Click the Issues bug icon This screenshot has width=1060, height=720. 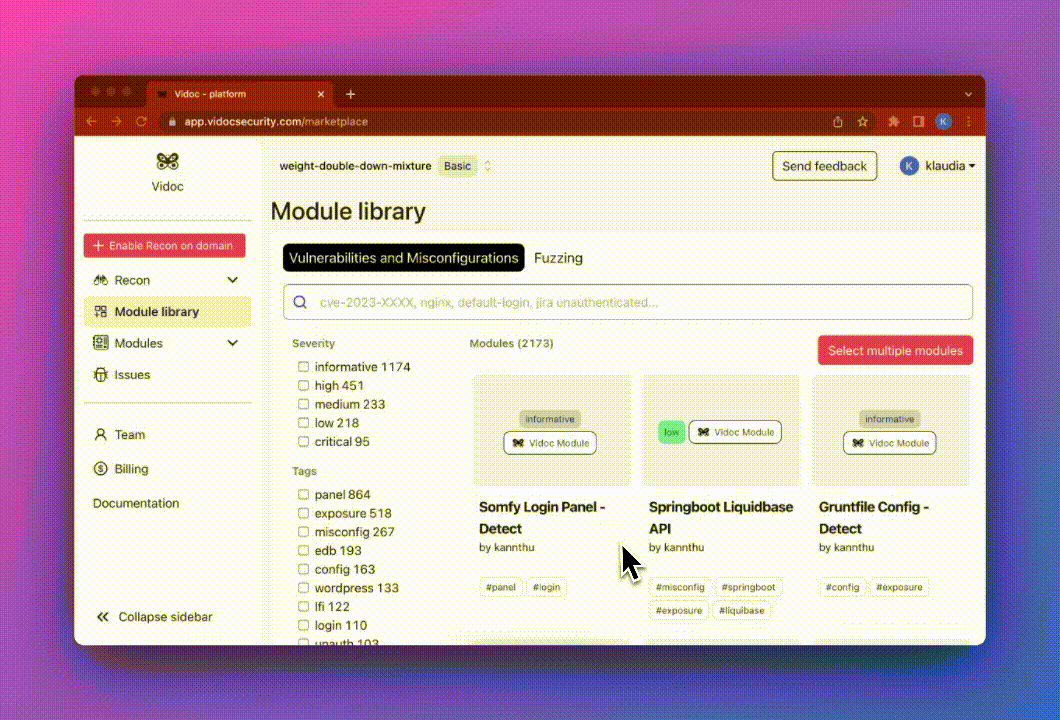click(101, 375)
